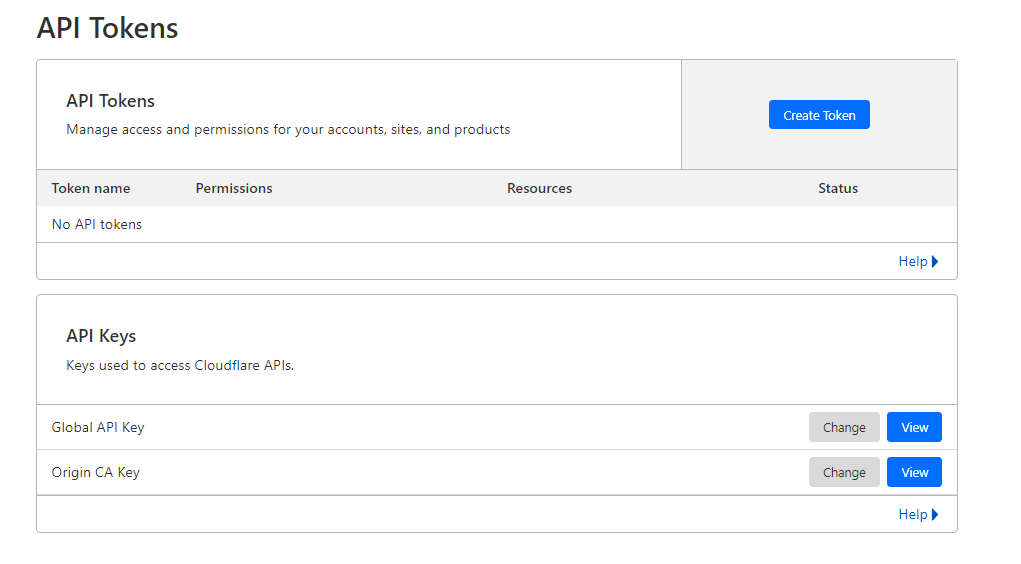Select the Status column header
Image resolution: width=1021 pixels, height=564 pixels.
tap(837, 188)
